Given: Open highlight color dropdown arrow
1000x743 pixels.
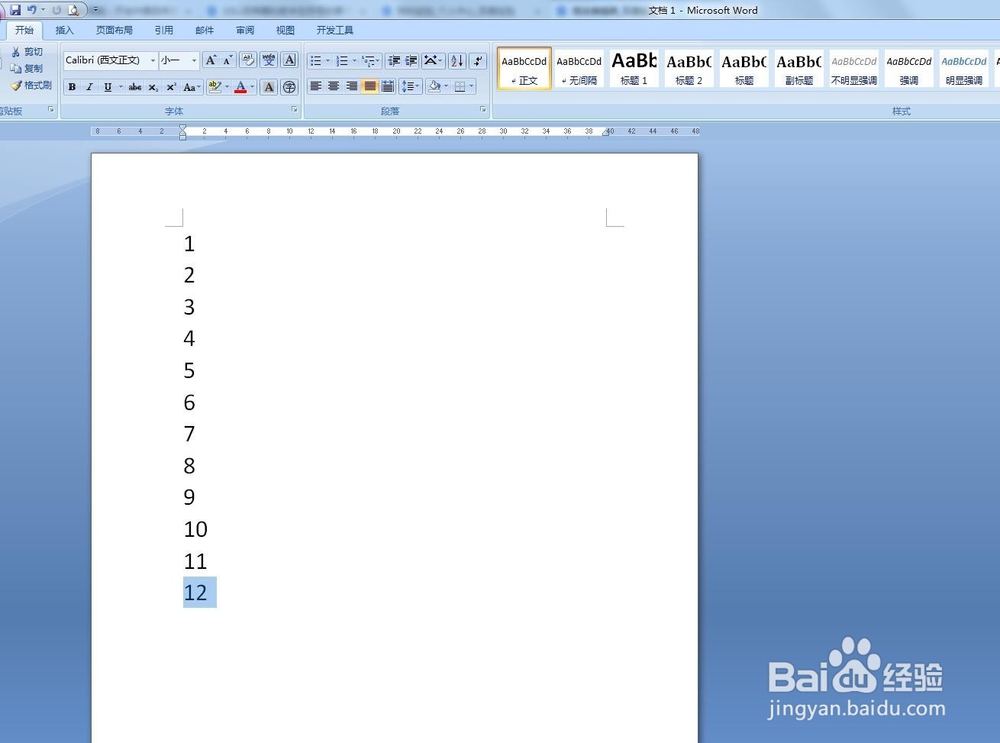Looking at the screenshot, I should [x=227, y=87].
